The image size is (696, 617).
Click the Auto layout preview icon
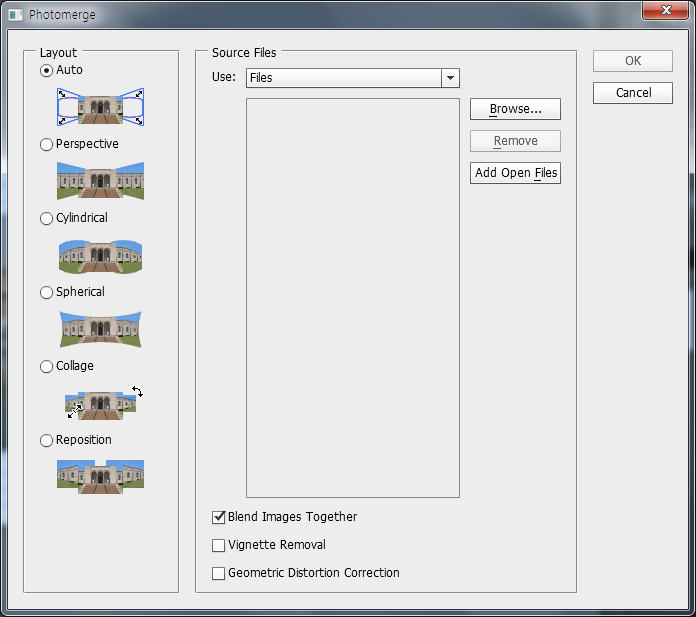[100, 106]
